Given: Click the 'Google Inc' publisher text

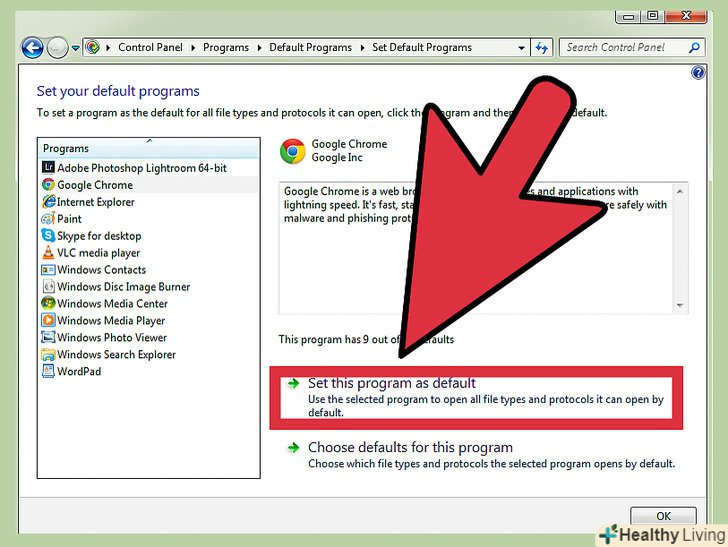Looking at the screenshot, I should [337, 157].
